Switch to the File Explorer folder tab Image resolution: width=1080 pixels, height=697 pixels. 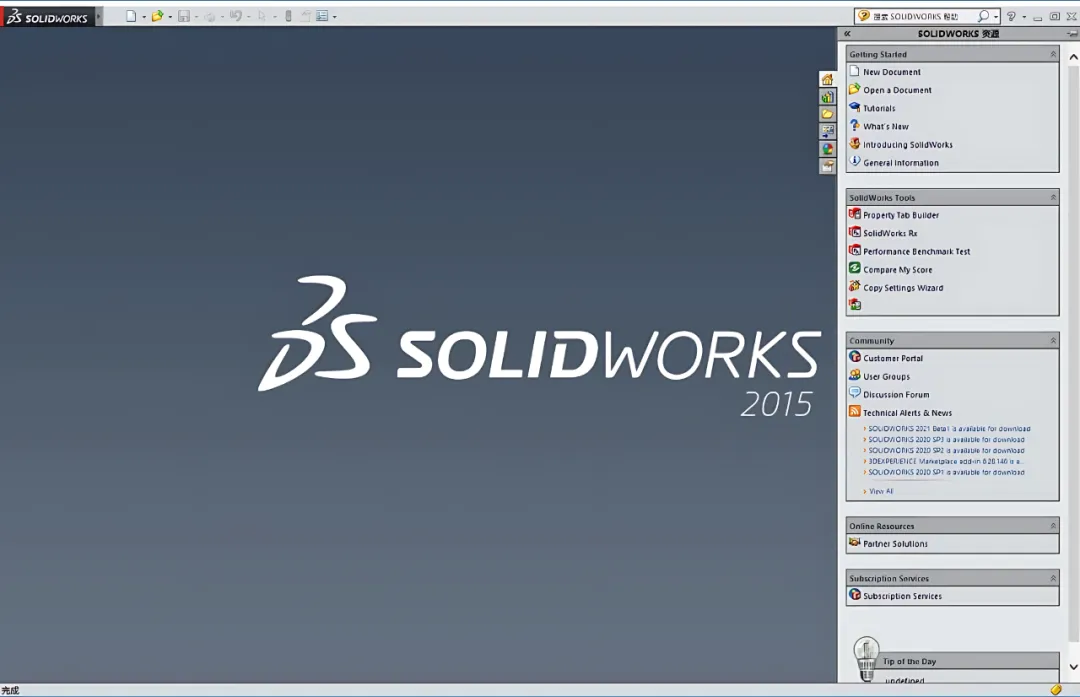pyautogui.click(x=827, y=114)
